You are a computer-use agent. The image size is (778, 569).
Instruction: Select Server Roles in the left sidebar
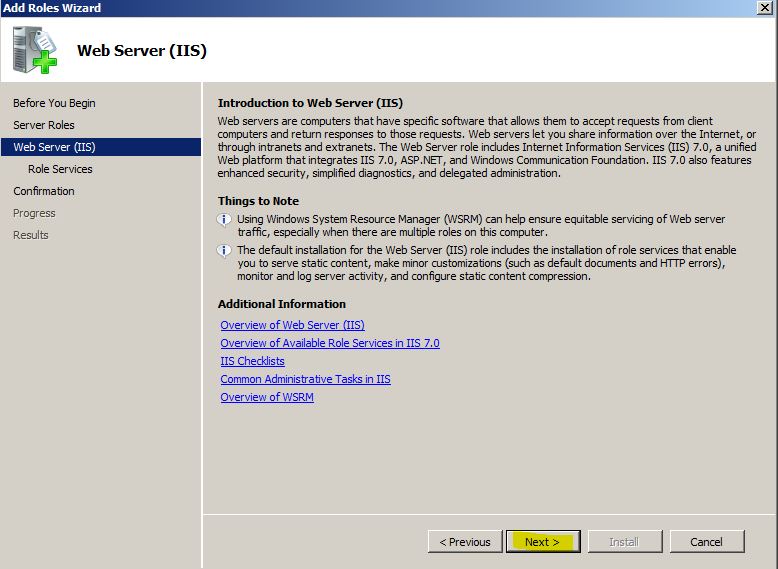(44, 125)
